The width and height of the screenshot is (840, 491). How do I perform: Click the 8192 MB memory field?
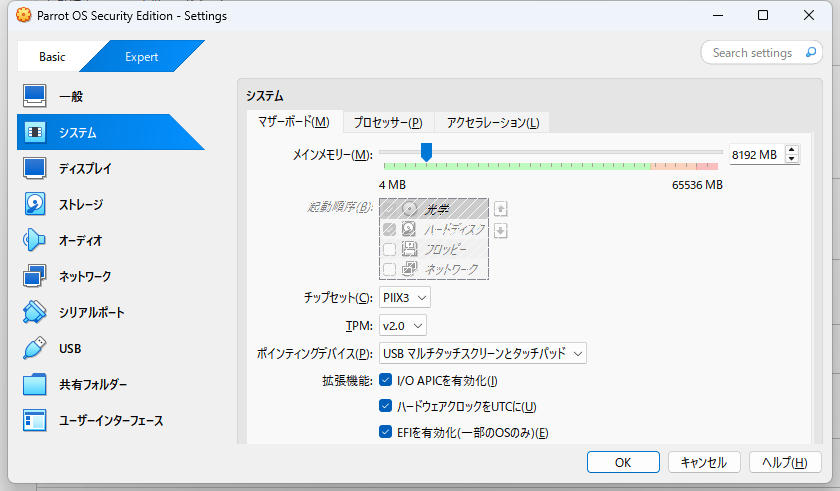click(755, 155)
